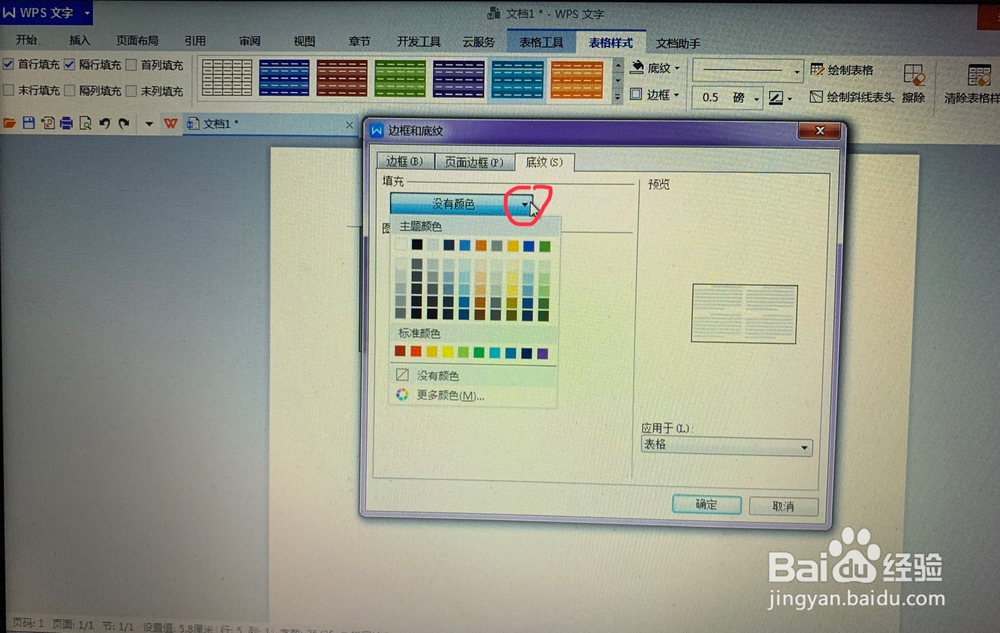1000x633 pixels.
Task: Switch to the 边框(B) tab
Action: tap(404, 161)
